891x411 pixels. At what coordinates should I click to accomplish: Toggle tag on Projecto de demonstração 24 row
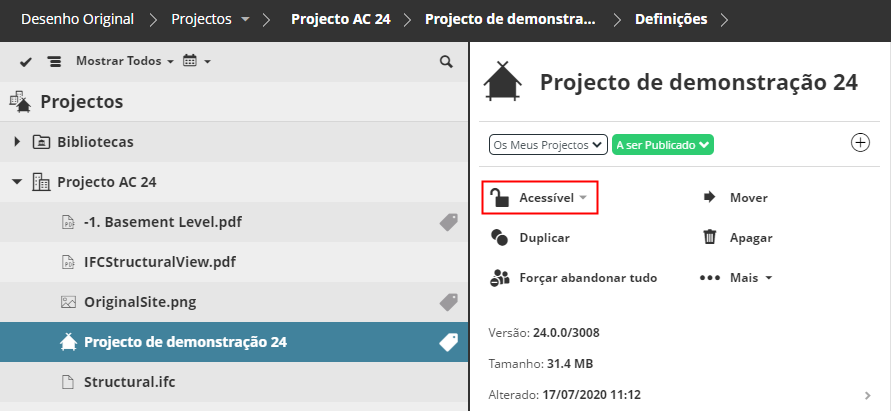click(448, 342)
